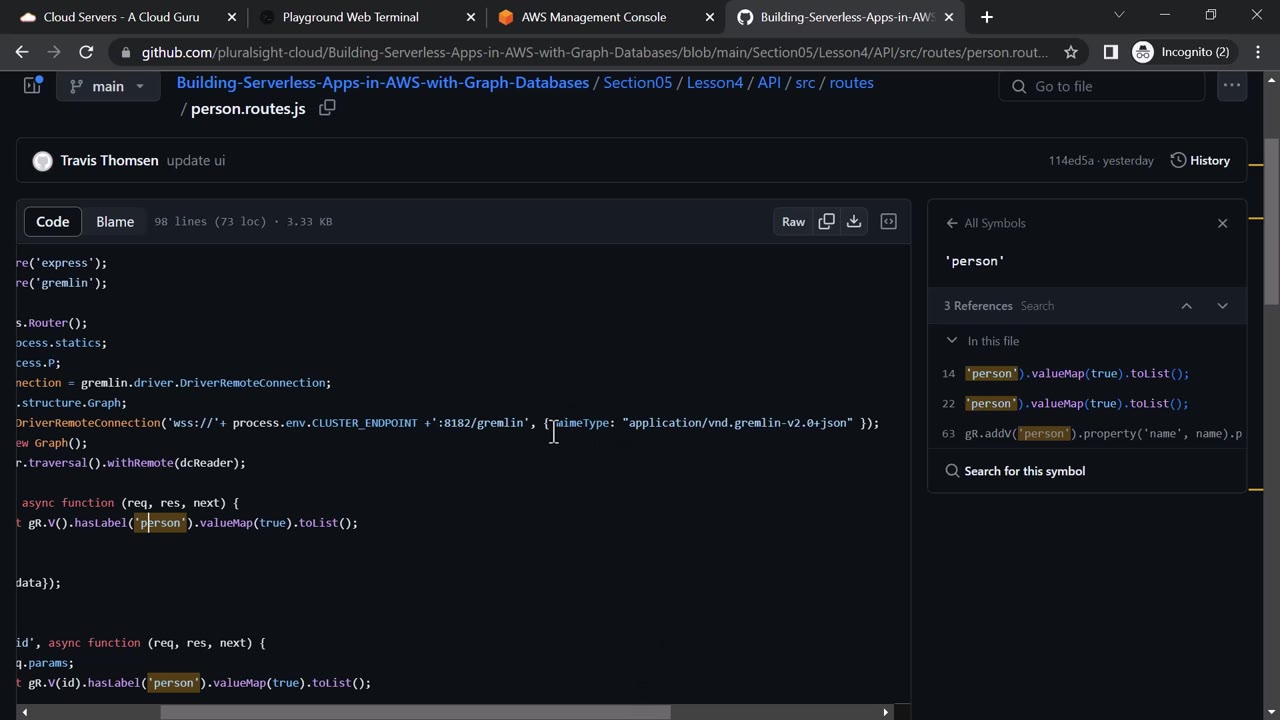Image resolution: width=1280 pixels, height=720 pixels.
Task: Jump to previous reference chevron
Action: tap(1186, 306)
